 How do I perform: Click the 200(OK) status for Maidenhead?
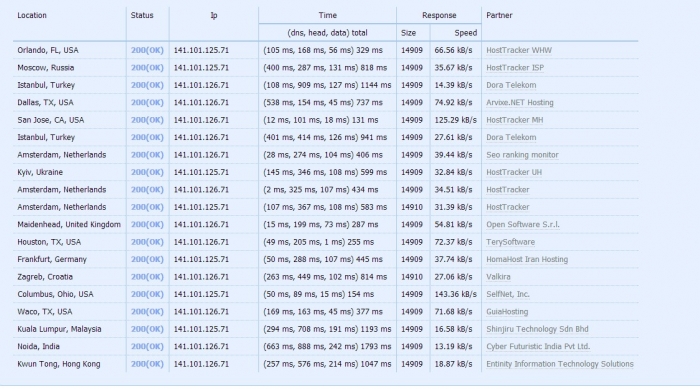(147, 225)
